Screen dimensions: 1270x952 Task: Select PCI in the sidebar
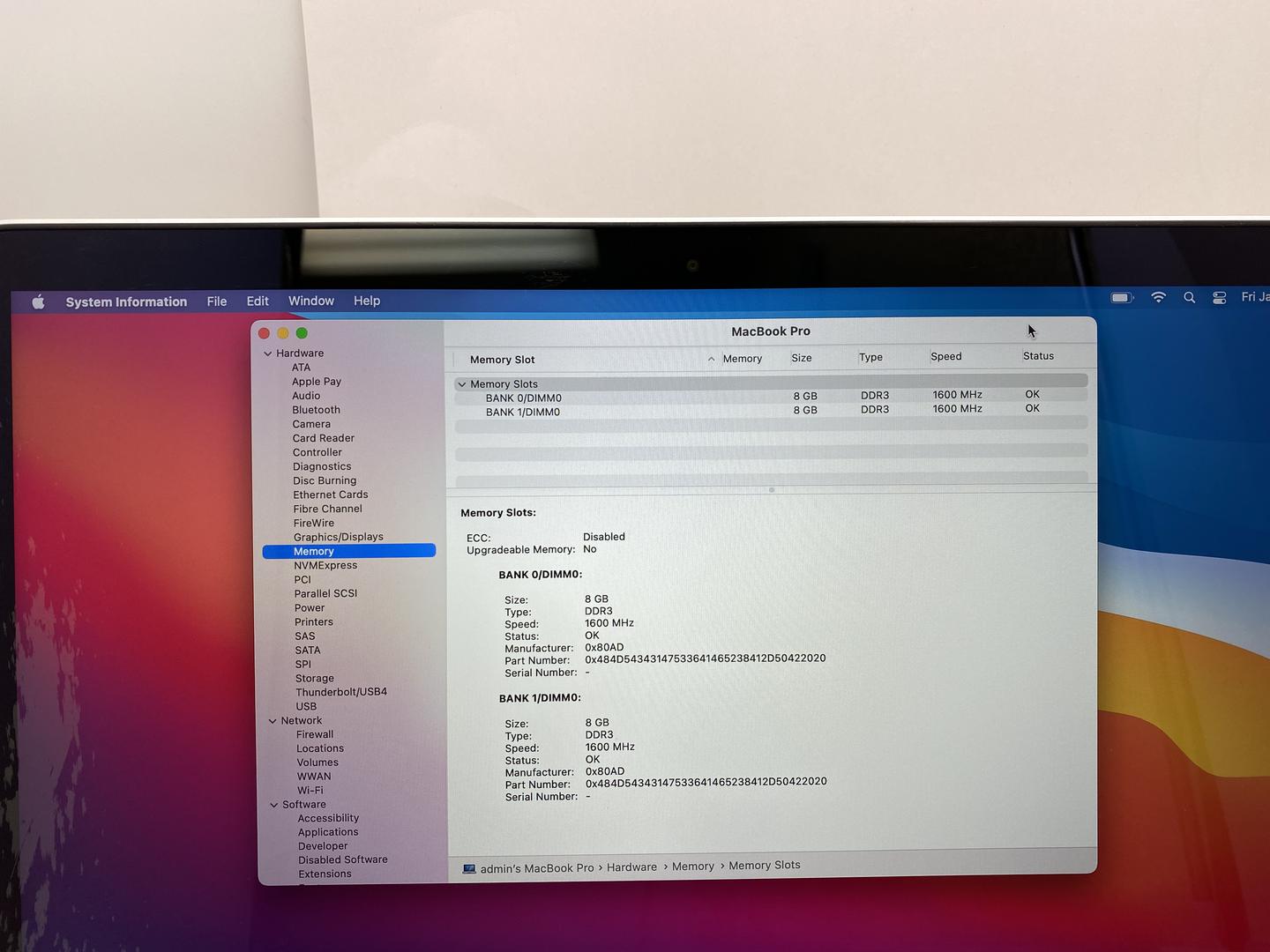coord(303,579)
